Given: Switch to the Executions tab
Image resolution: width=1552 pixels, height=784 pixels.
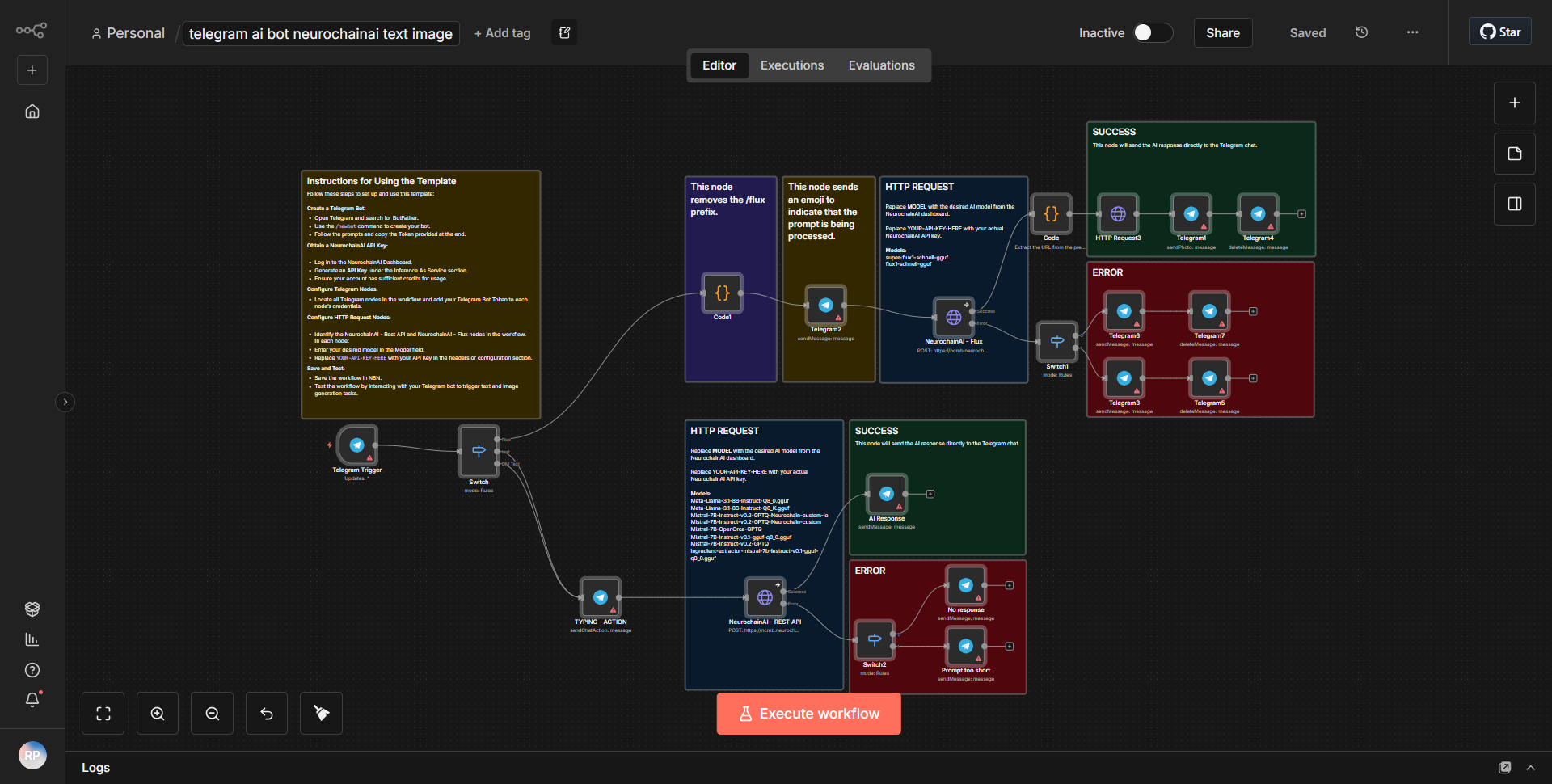Looking at the screenshot, I should tap(791, 65).
